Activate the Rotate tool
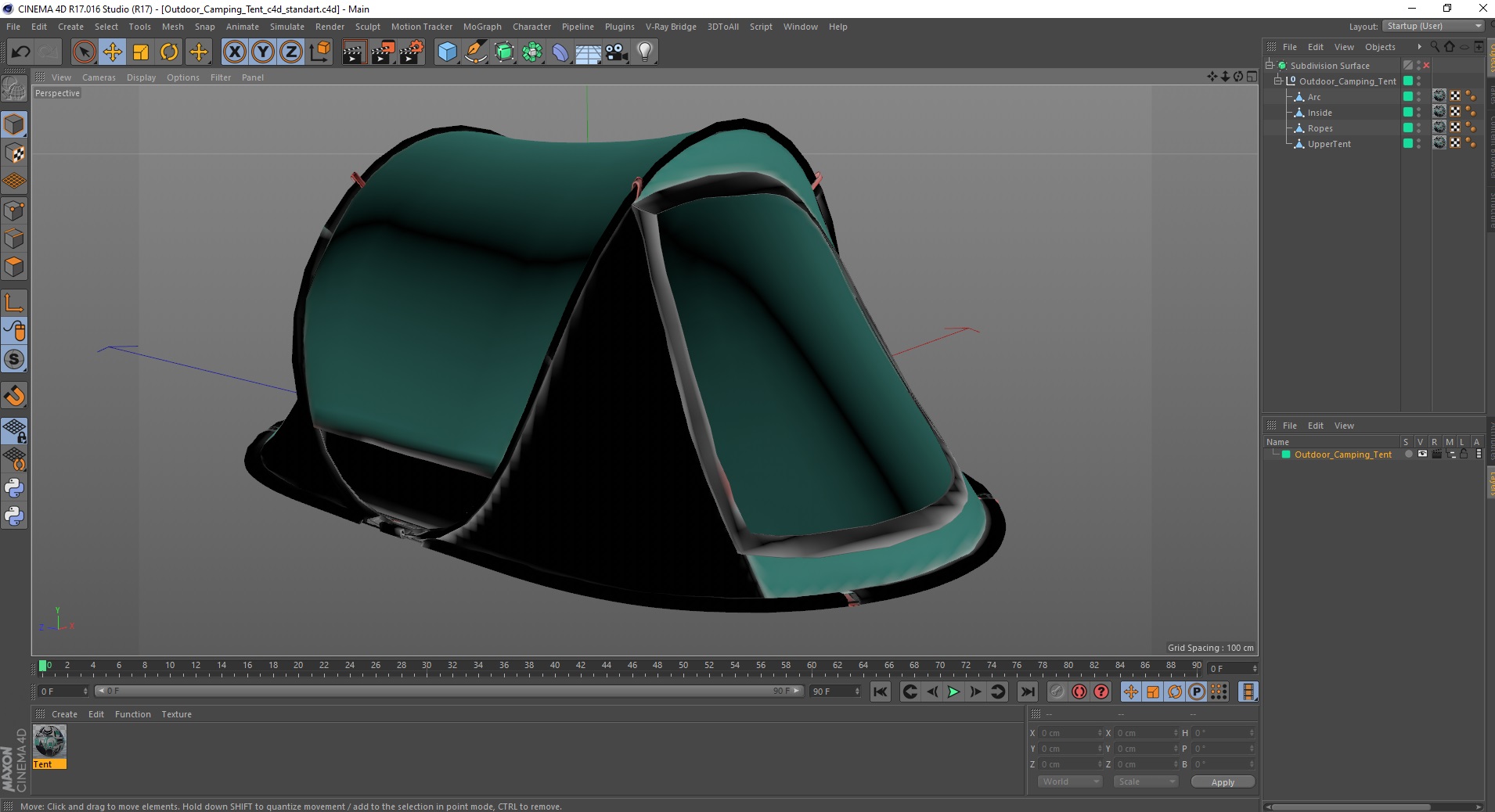 click(169, 52)
